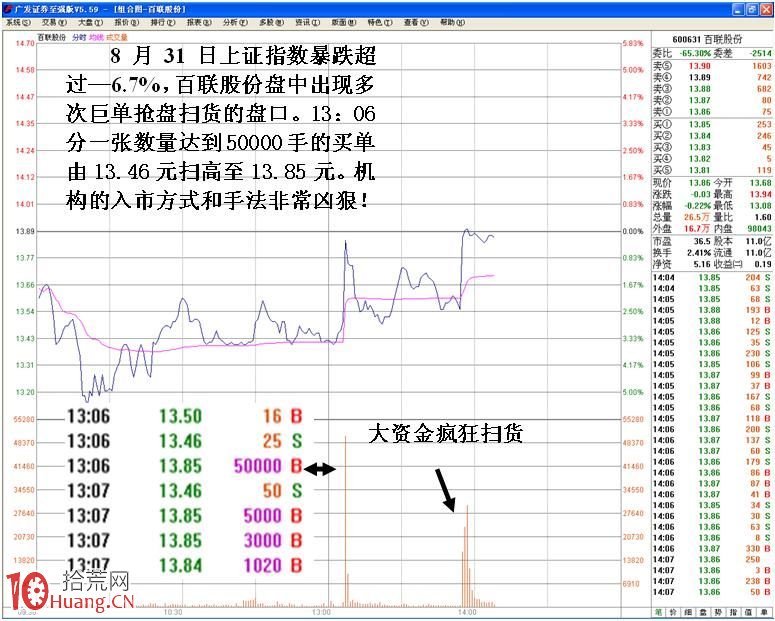This screenshot has height=621, width=775.
Task: Click the 14:00 time axis label
Action: (468, 612)
